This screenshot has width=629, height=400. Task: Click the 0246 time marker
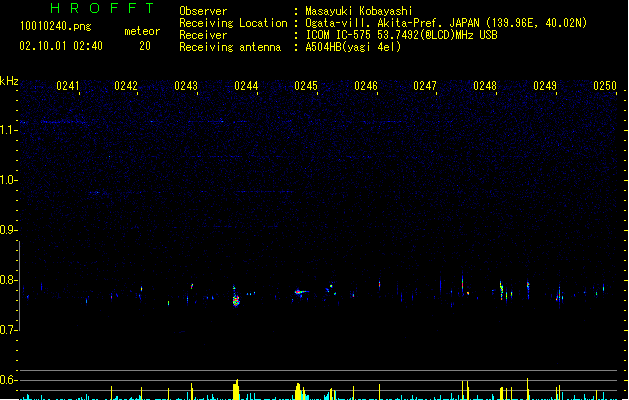(366, 86)
